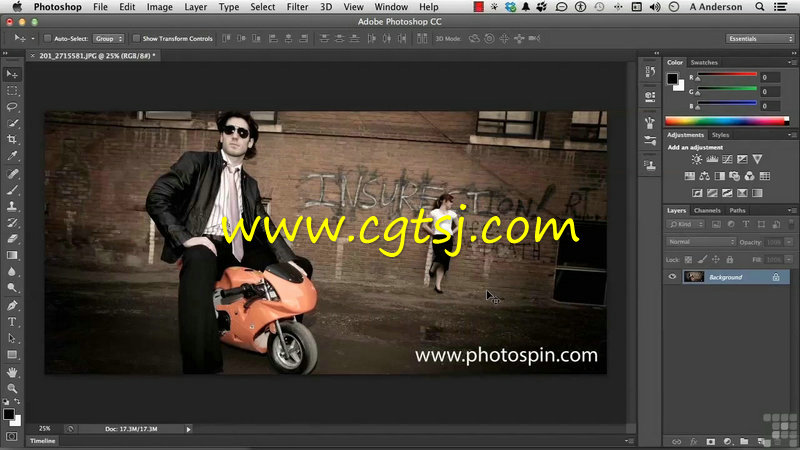Switch to the Channels tab
Screen dimensions: 800x450
point(707,210)
